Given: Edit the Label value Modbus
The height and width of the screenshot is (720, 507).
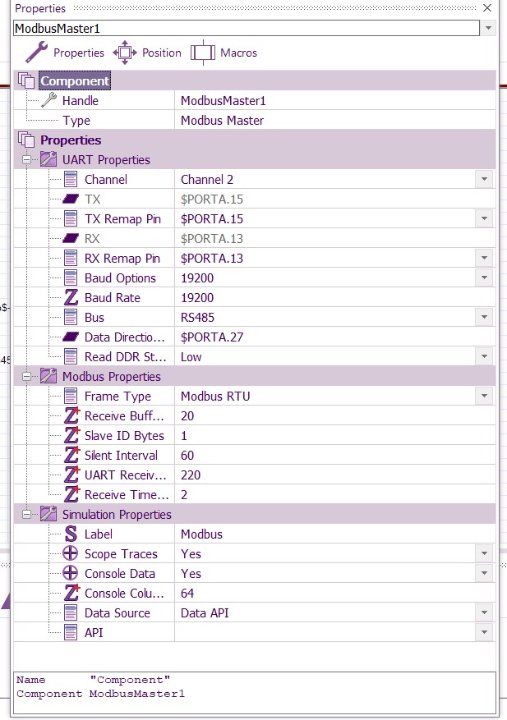Looking at the screenshot, I should coord(335,534).
